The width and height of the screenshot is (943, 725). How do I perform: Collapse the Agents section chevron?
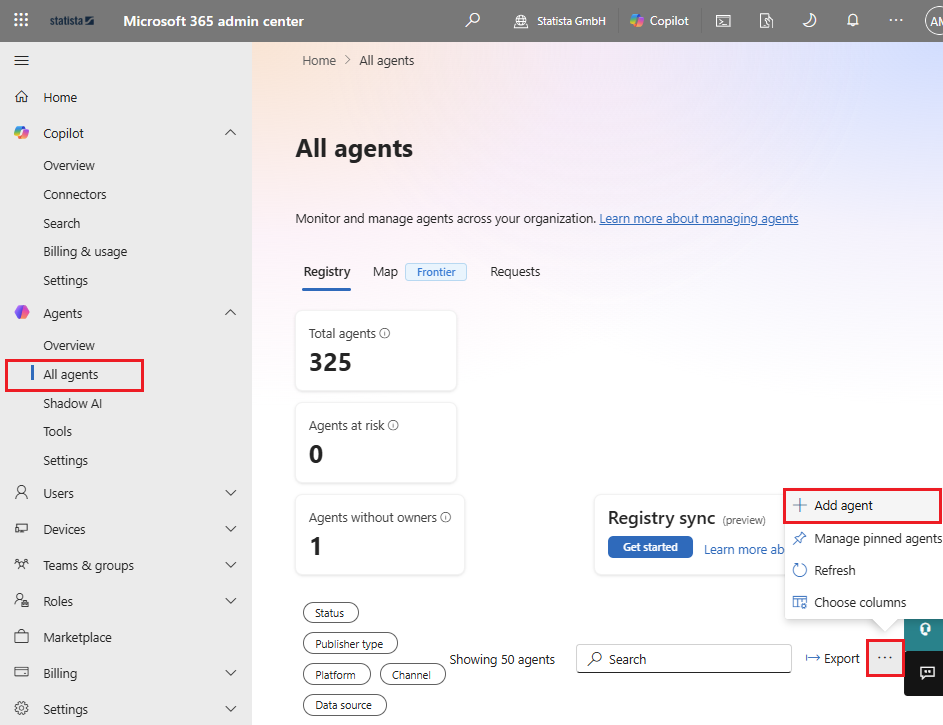[230, 313]
